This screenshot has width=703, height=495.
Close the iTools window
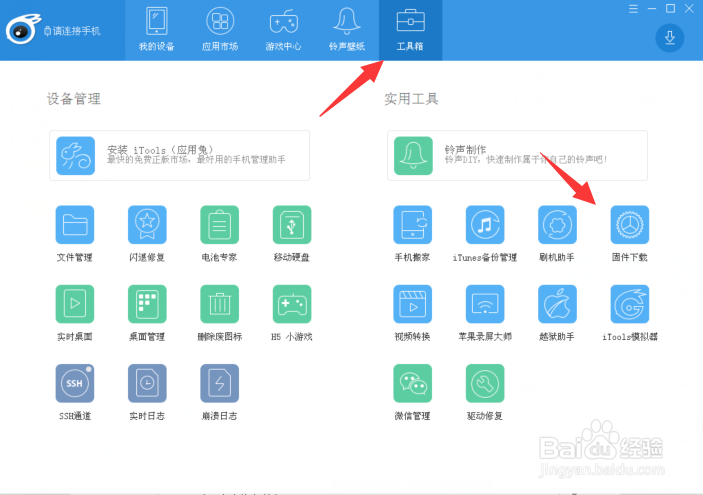click(x=689, y=9)
